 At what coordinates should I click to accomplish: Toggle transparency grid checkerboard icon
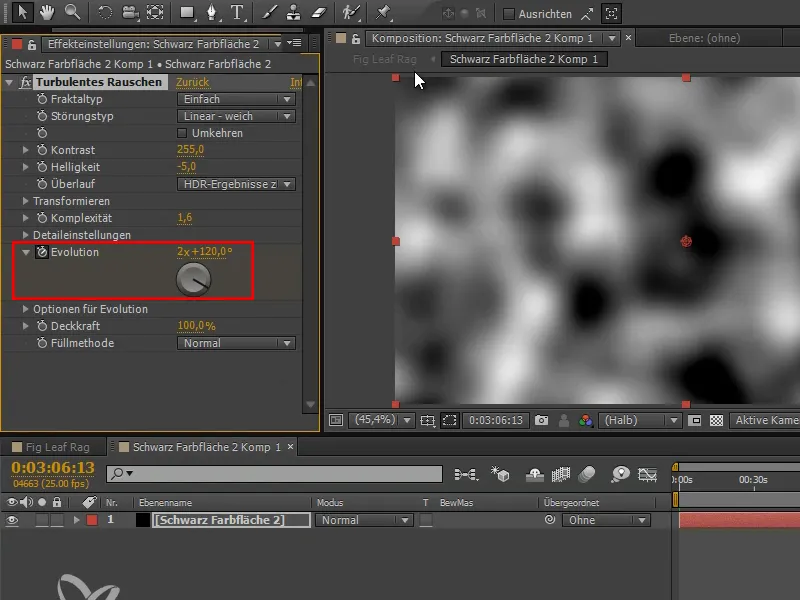pos(716,420)
